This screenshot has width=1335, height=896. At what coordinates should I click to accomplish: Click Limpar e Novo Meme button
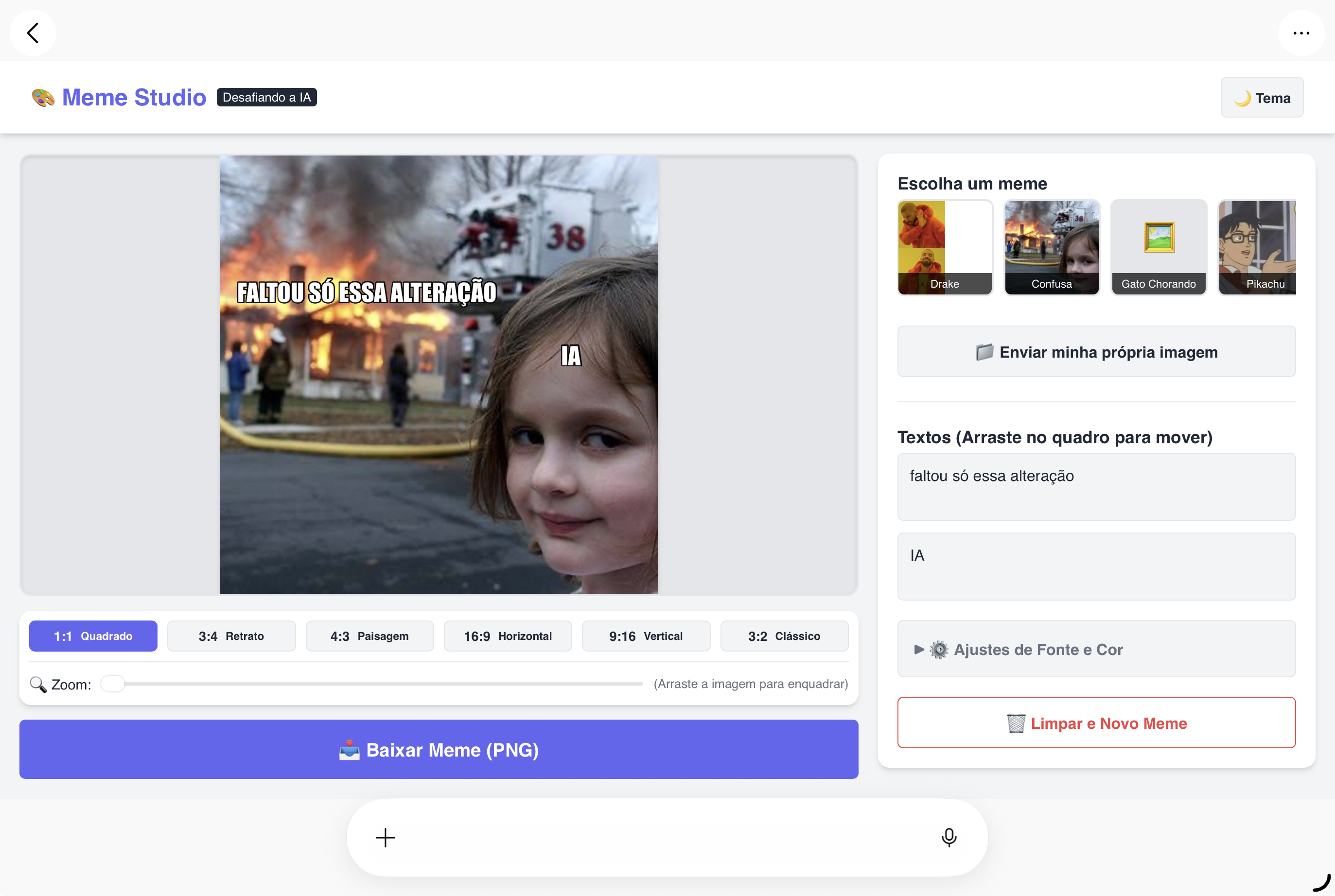coord(1096,723)
